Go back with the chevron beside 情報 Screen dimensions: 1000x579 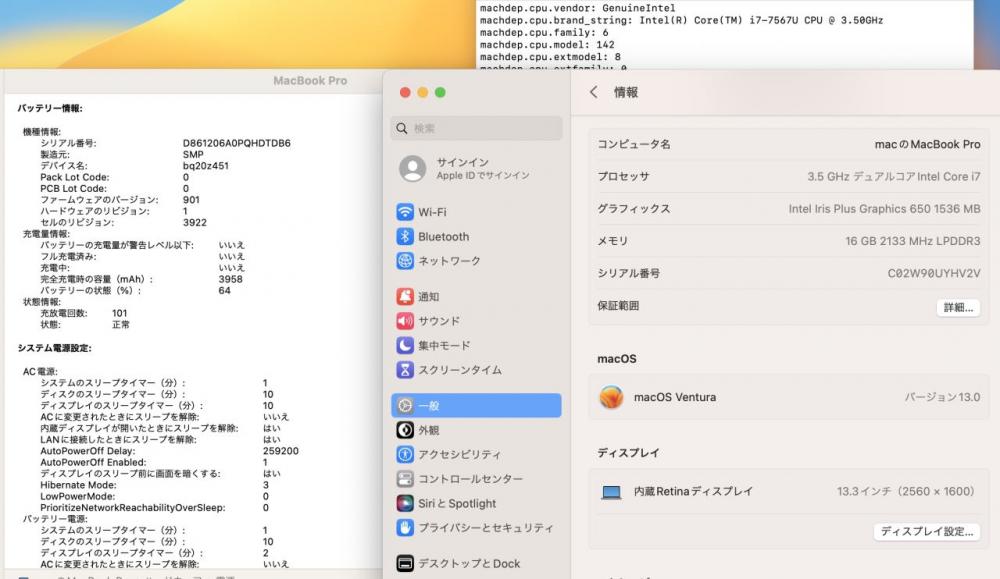[594, 92]
